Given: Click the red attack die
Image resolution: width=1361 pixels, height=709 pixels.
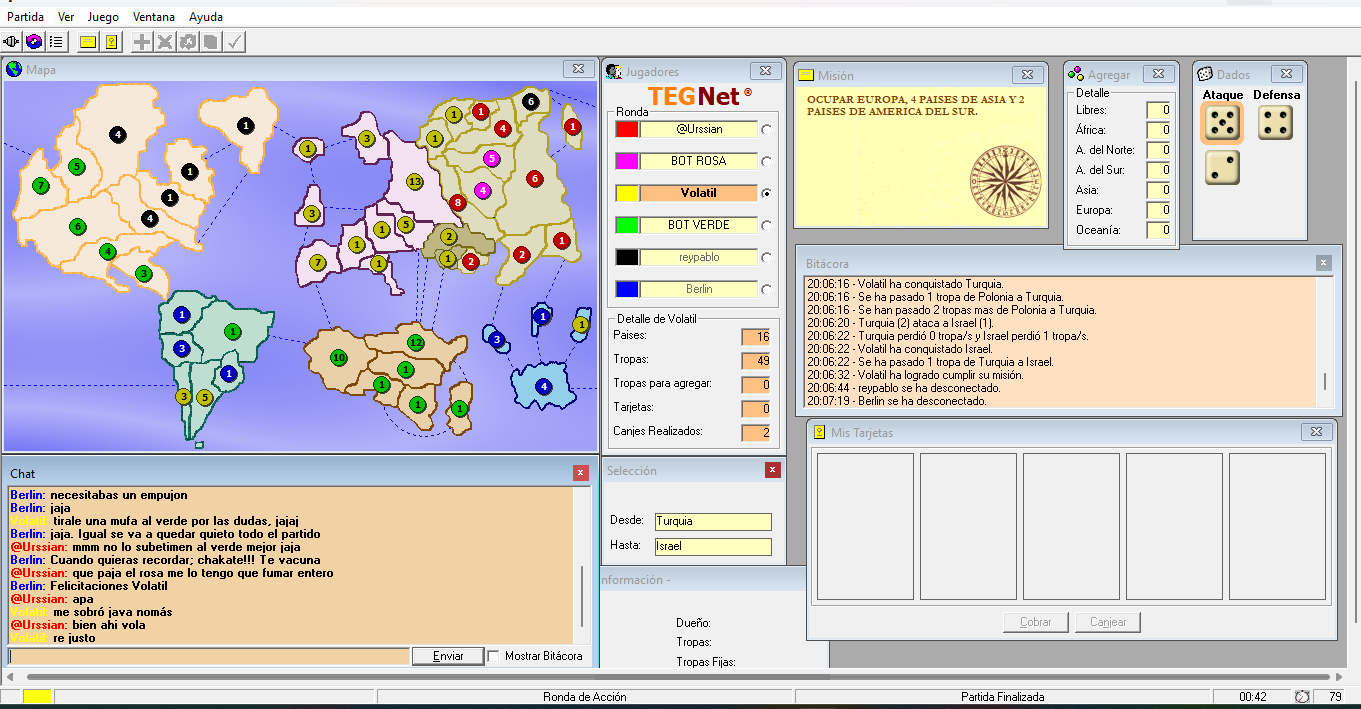Looking at the screenshot, I should point(1222,123).
